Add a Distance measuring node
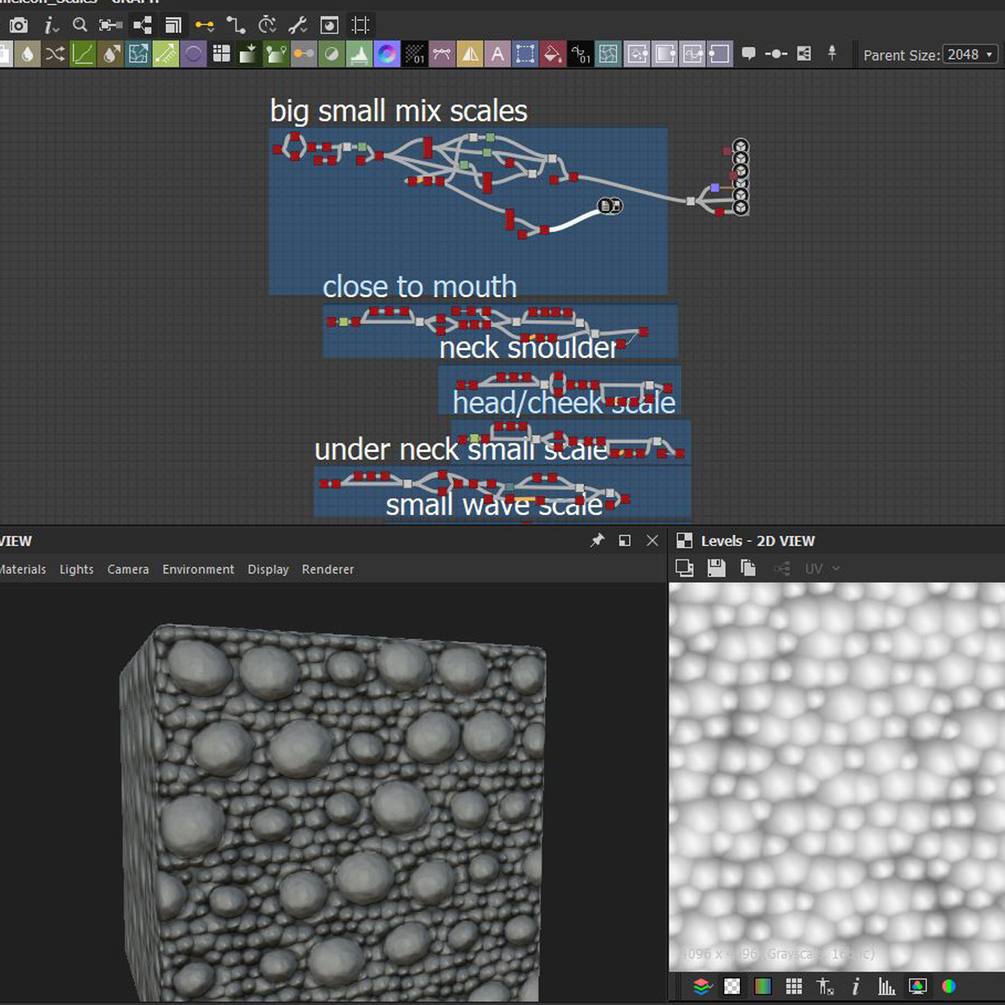1005x1005 pixels. (165, 54)
